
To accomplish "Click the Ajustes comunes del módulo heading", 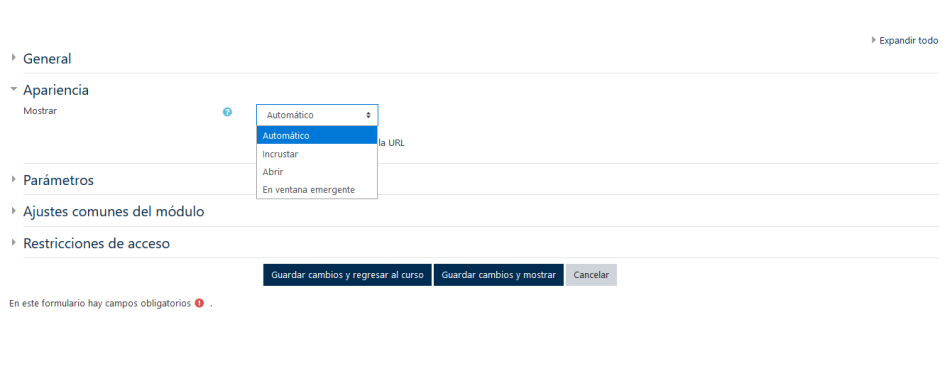I will click(114, 212).
